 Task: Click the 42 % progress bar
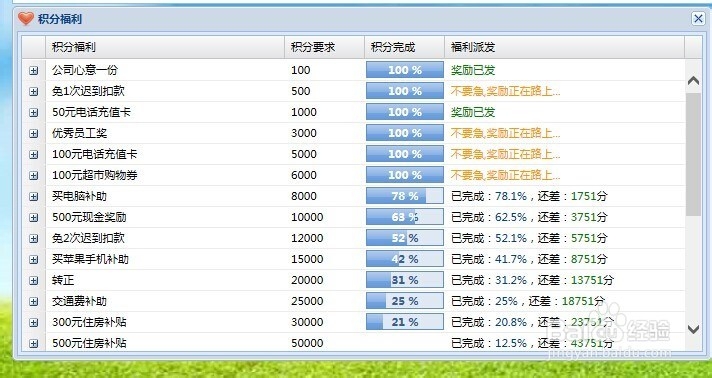pyautogui.click(x=405, y=259)
